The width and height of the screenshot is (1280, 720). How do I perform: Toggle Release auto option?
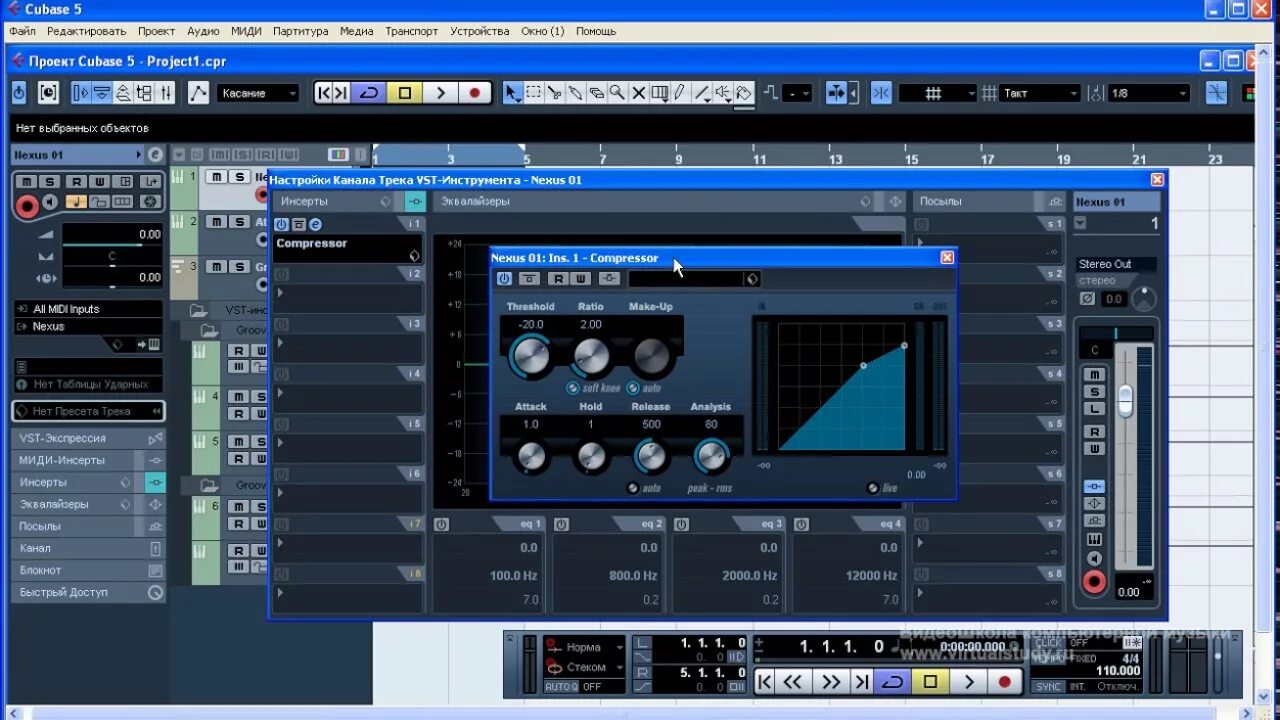pos(632,488)
